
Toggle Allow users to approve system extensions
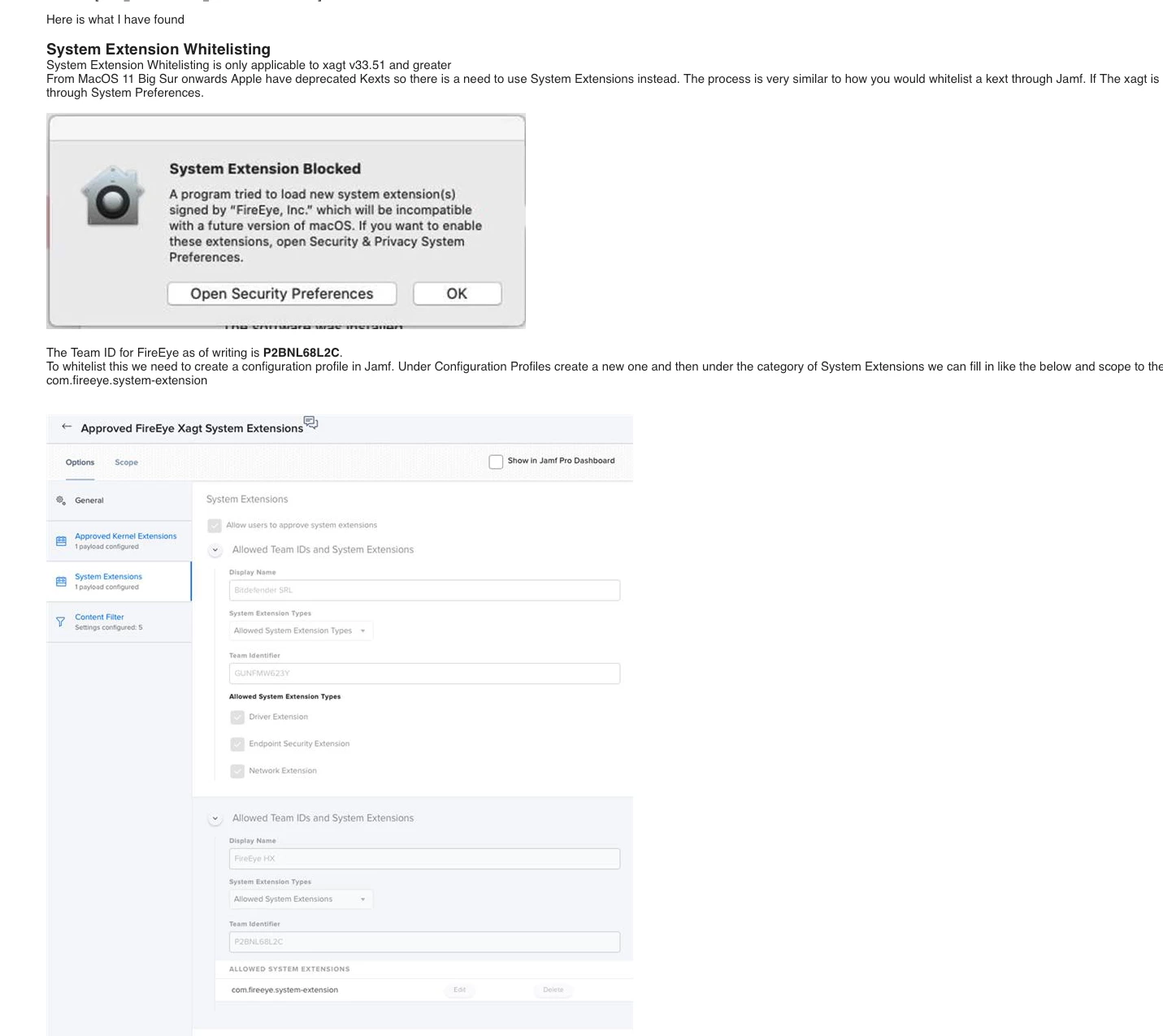click(x=215, y=526)
